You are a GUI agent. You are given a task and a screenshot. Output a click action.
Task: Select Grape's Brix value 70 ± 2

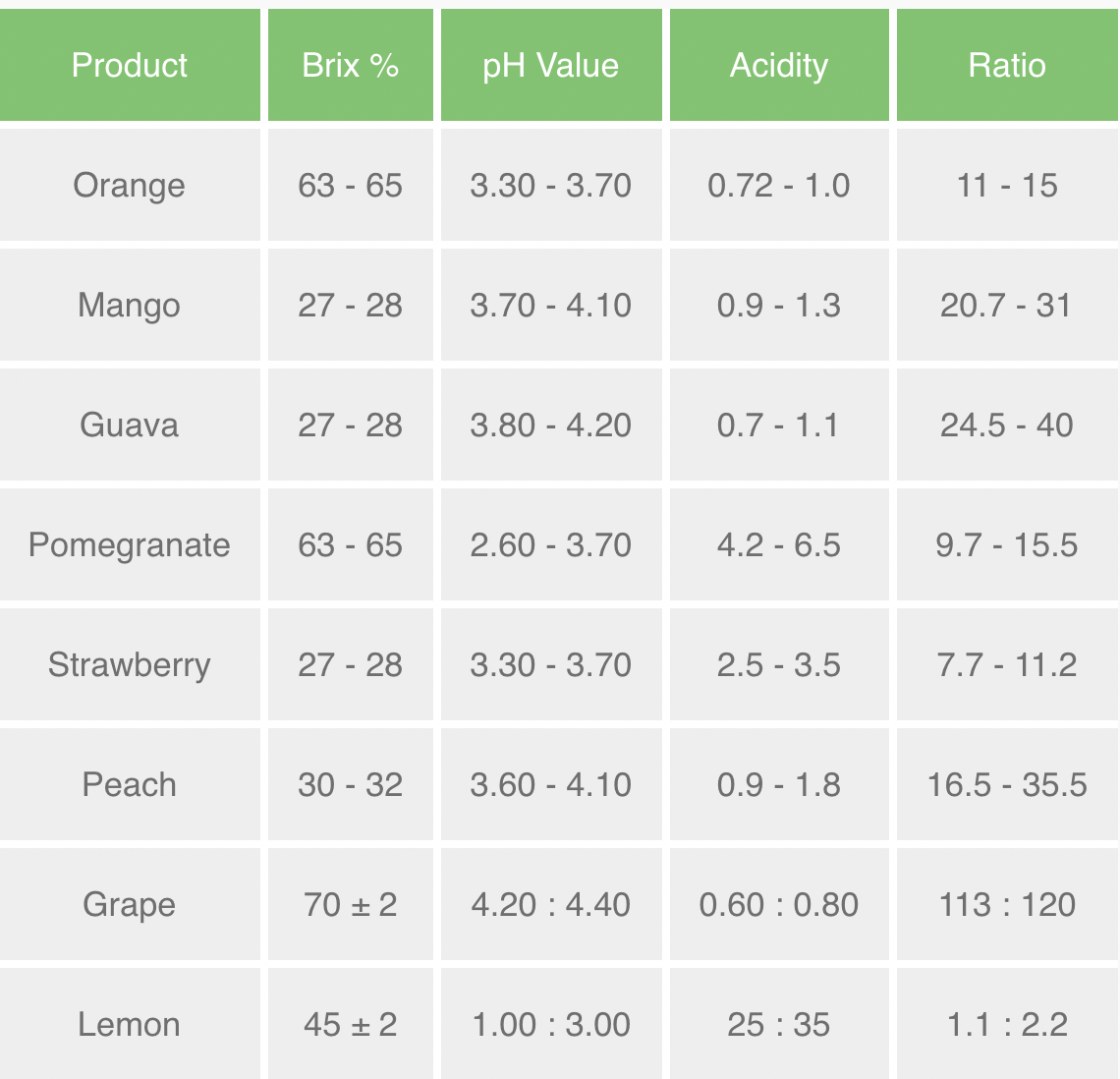(350, 904)
